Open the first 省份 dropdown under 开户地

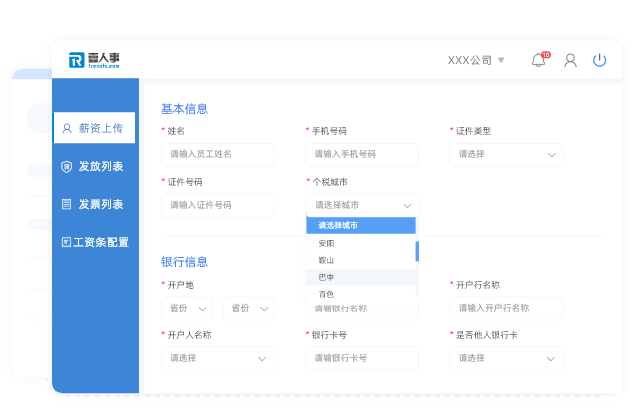pos(187,309)
